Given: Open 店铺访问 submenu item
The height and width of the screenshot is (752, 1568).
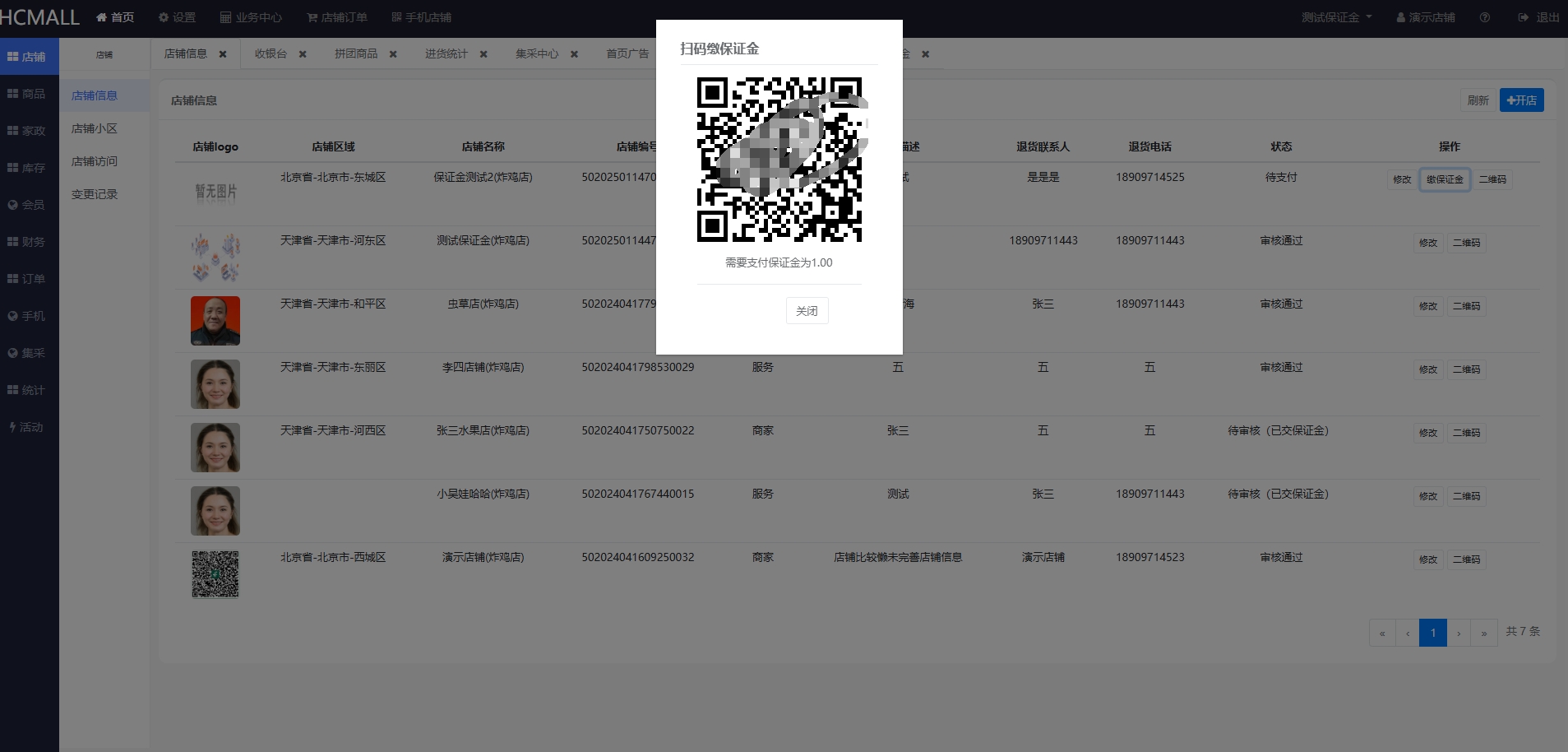Looking at the screenshot, I should pos(104,161).
